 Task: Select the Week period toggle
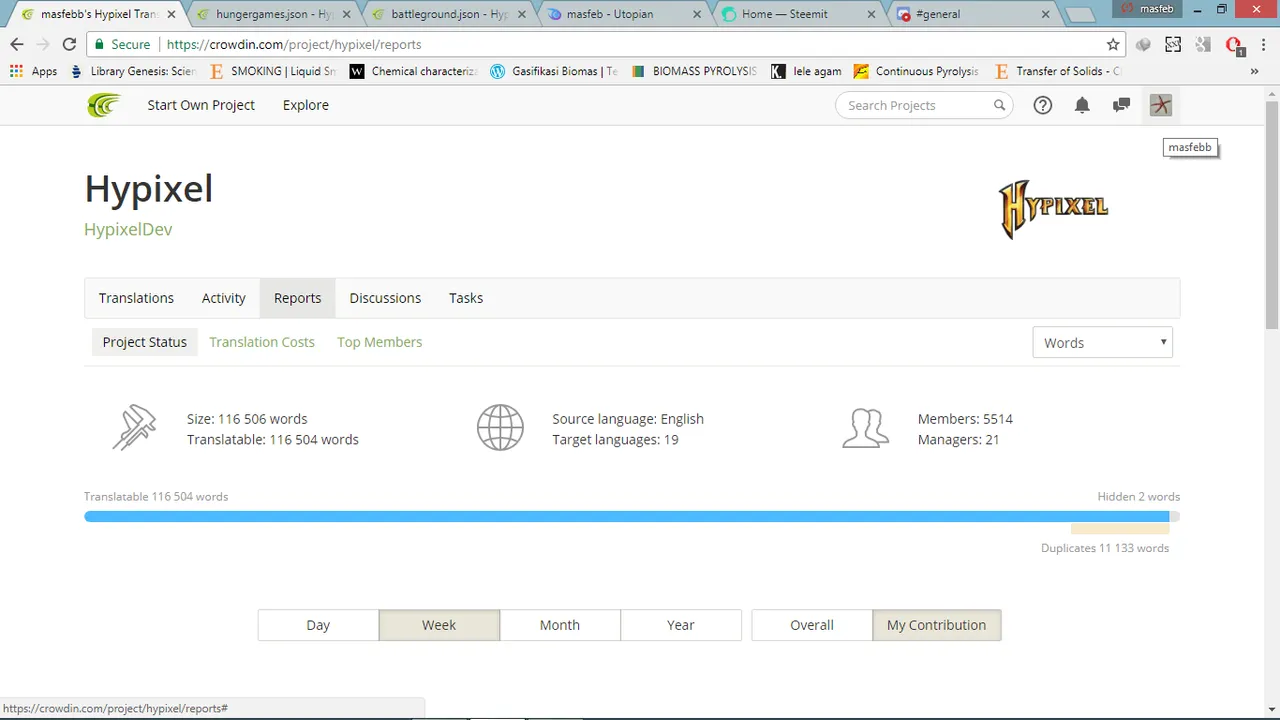(439, 625)
